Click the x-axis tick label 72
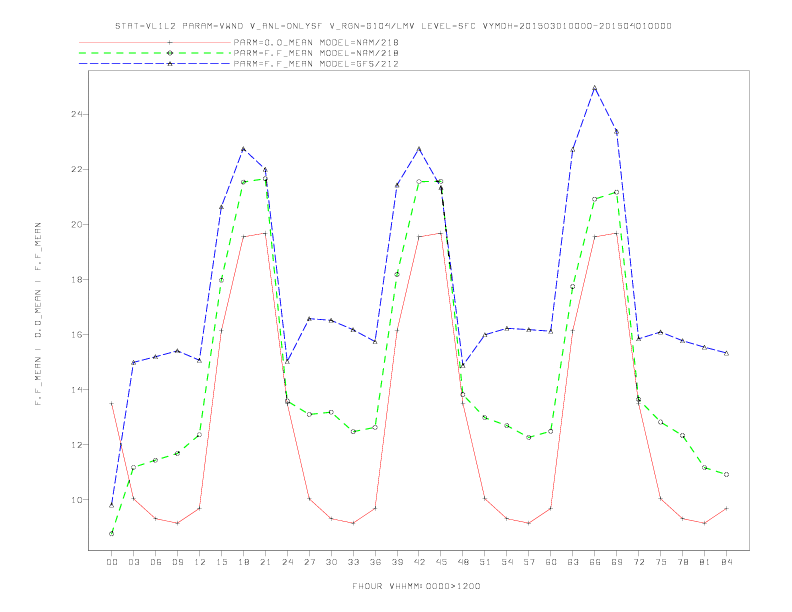This screenshot has width=792, height=612. [638, 562]
